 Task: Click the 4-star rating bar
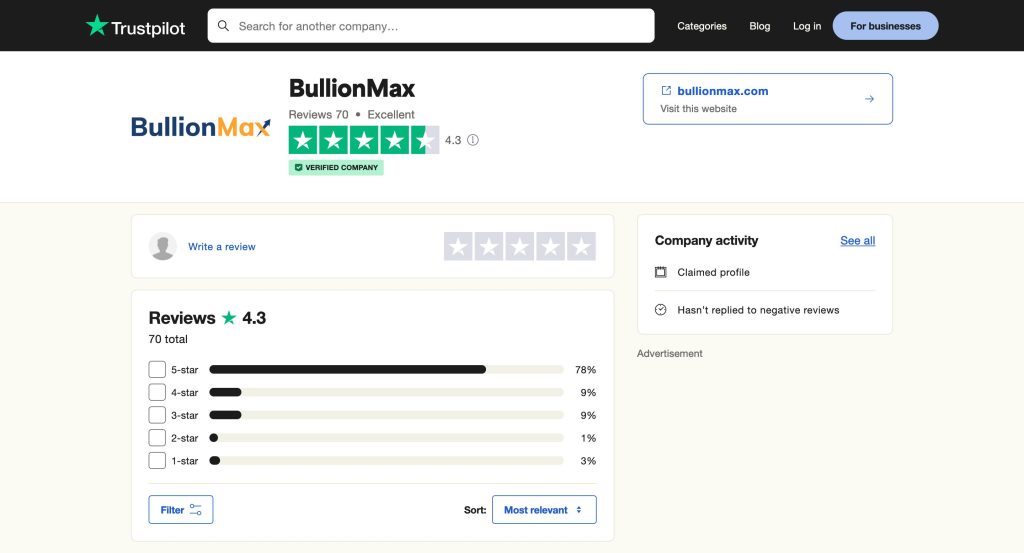point(385,392)
